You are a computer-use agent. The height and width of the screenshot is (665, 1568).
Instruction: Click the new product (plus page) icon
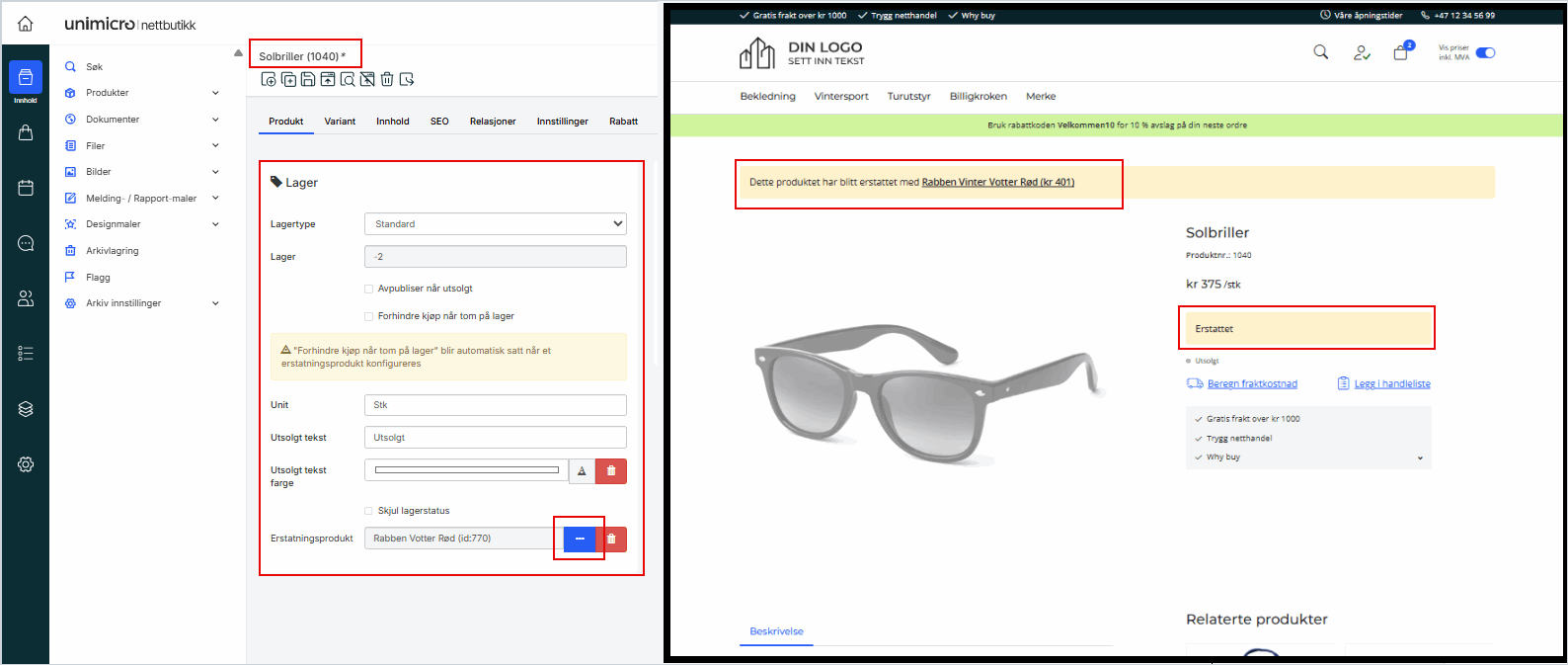click(269, 79)
